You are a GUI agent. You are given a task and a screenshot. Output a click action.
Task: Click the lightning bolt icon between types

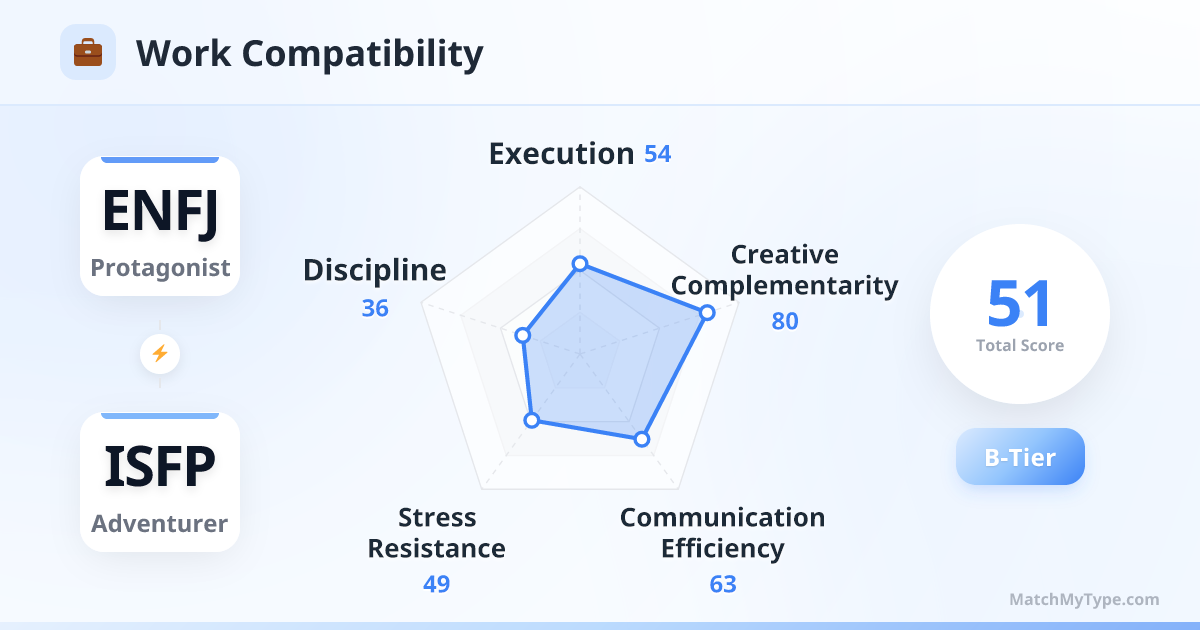click(x=160, y=353)
